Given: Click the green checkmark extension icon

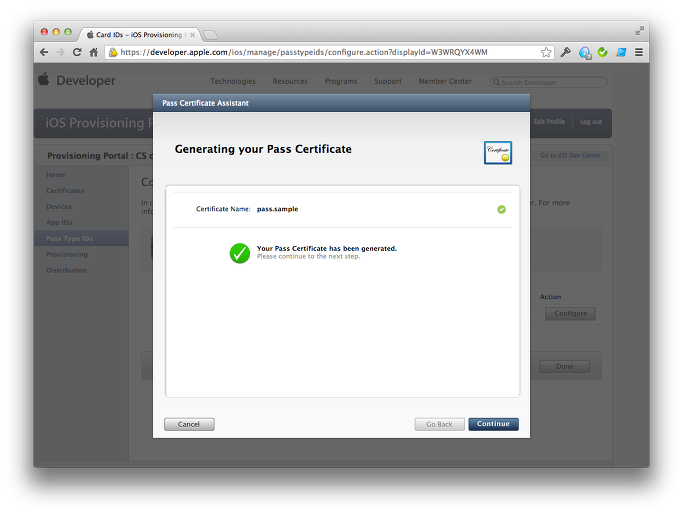Looking at the screenshot, I should (x=602, y=52).
